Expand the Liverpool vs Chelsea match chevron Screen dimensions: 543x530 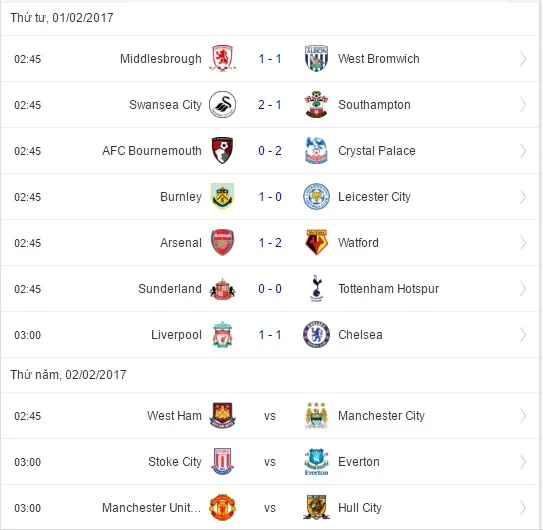point(523,335)
